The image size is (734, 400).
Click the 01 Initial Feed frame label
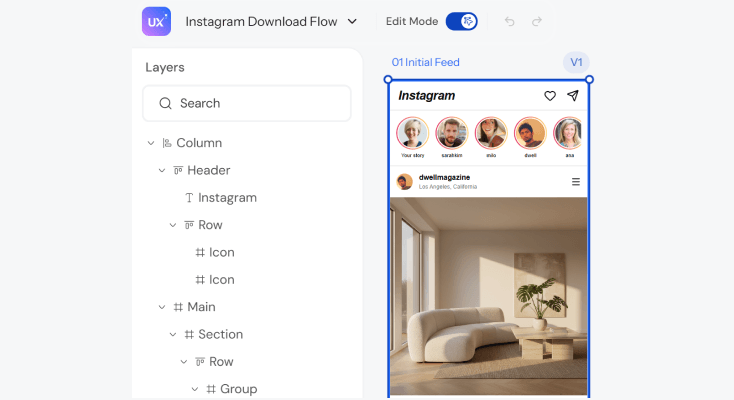pos(426,62)
